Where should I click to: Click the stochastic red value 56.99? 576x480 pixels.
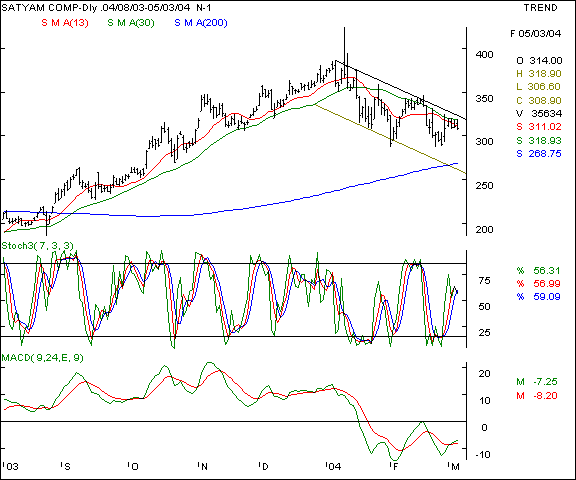pos(547,284)
